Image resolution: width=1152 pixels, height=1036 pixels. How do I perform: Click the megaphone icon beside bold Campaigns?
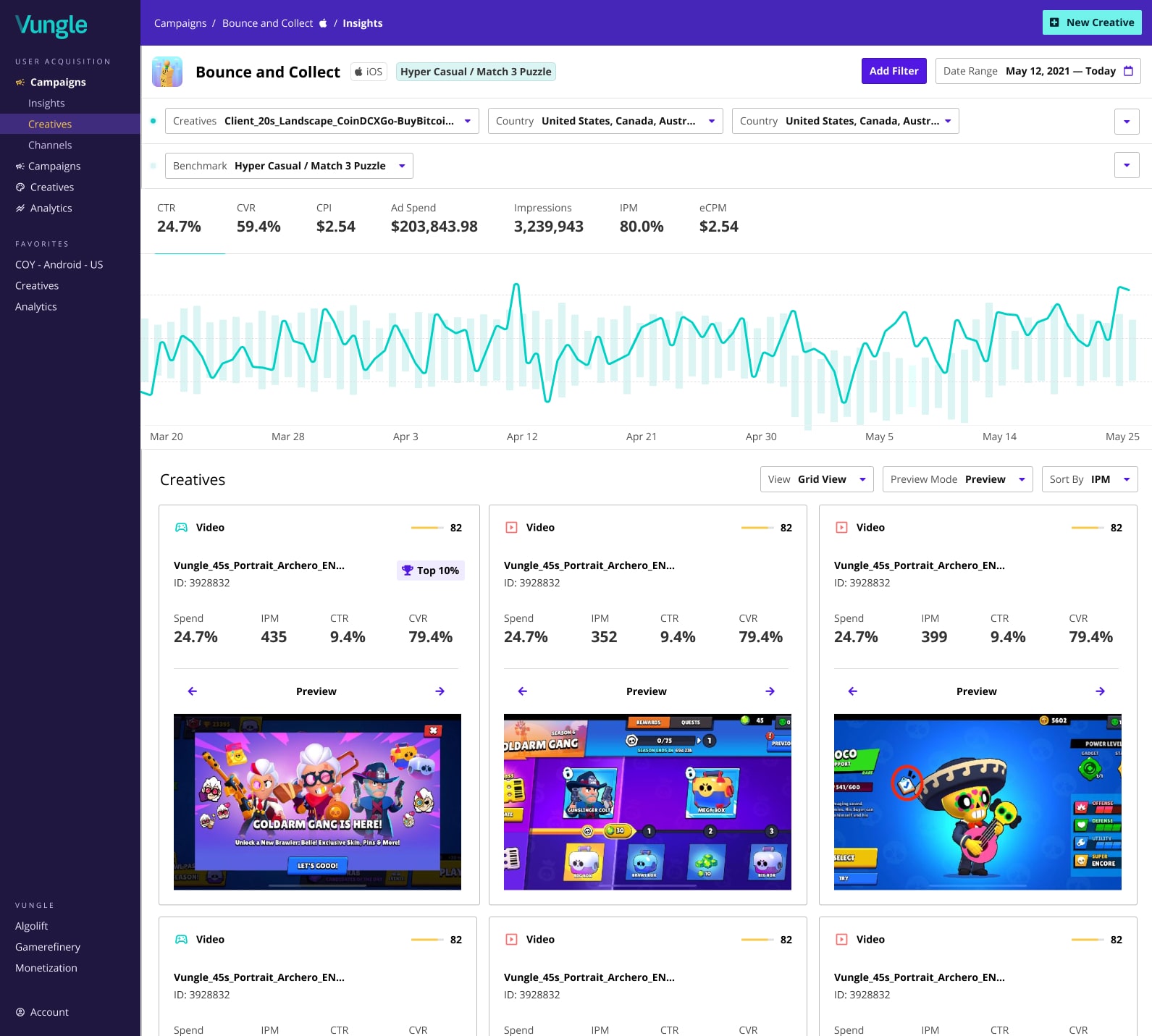tap(20, 83)
